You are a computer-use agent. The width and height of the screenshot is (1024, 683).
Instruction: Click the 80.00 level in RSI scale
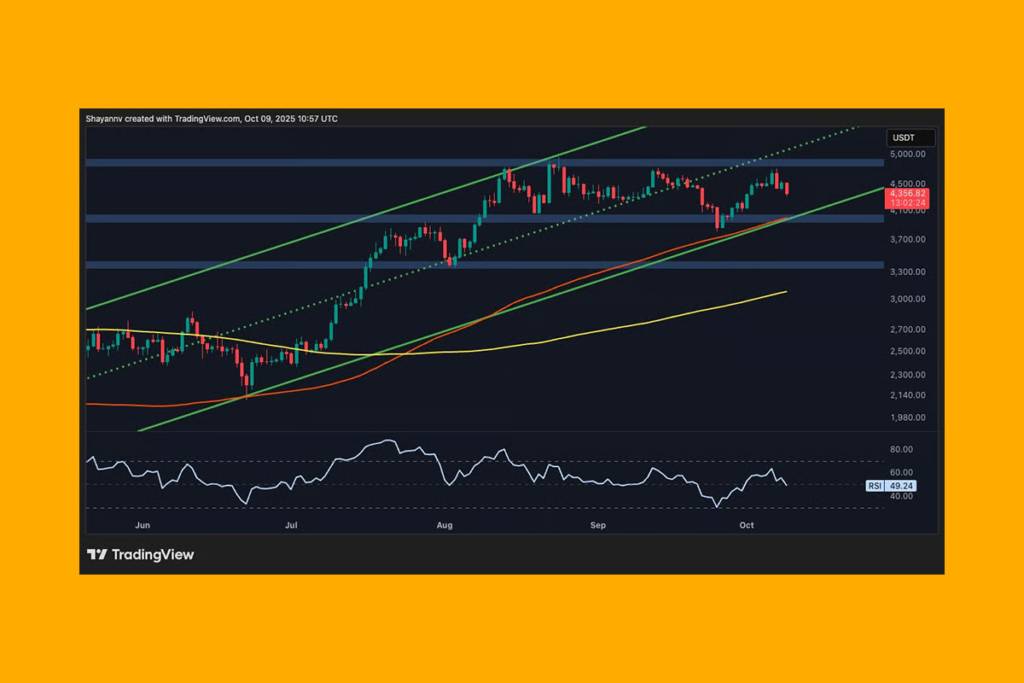(903, 448)
